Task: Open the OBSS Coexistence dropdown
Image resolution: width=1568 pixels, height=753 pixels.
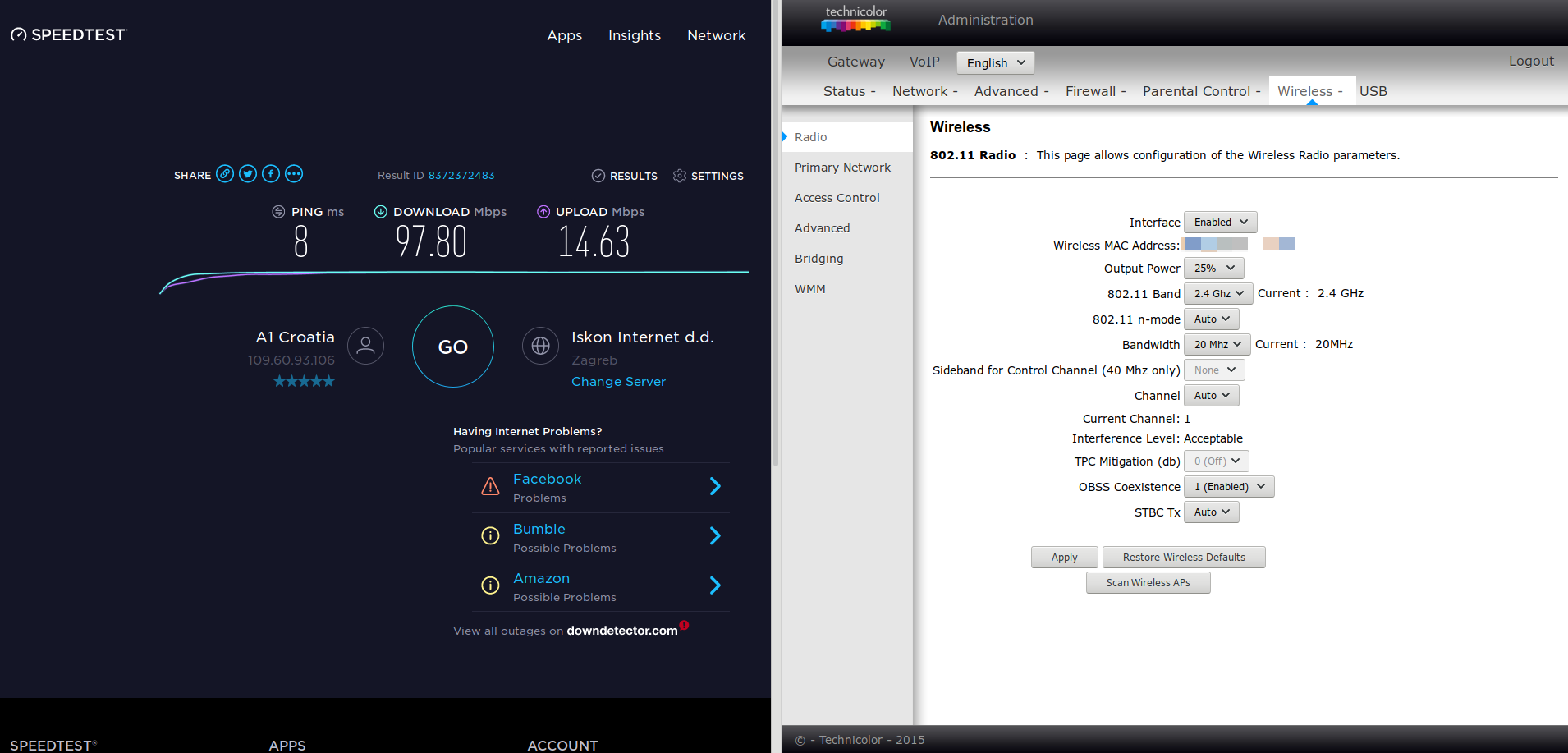Action: coord(1229,487)
